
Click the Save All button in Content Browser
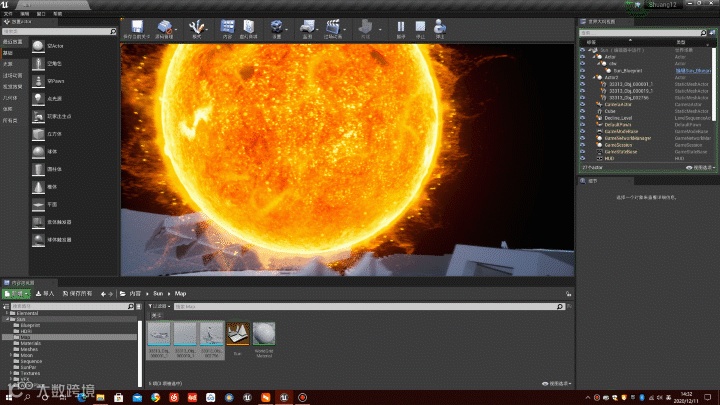point(76,293)
